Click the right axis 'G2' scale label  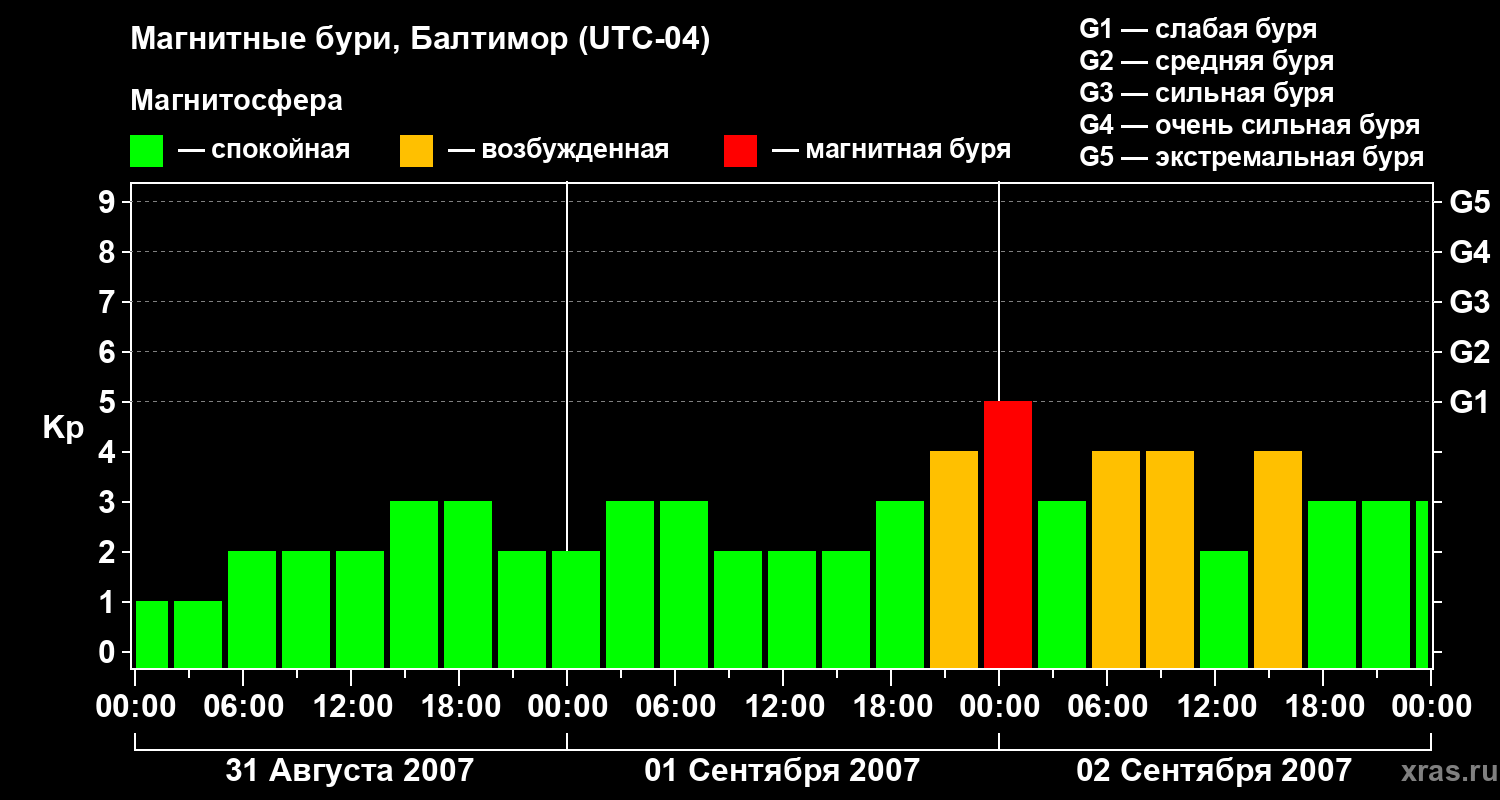pos(1470,352)
